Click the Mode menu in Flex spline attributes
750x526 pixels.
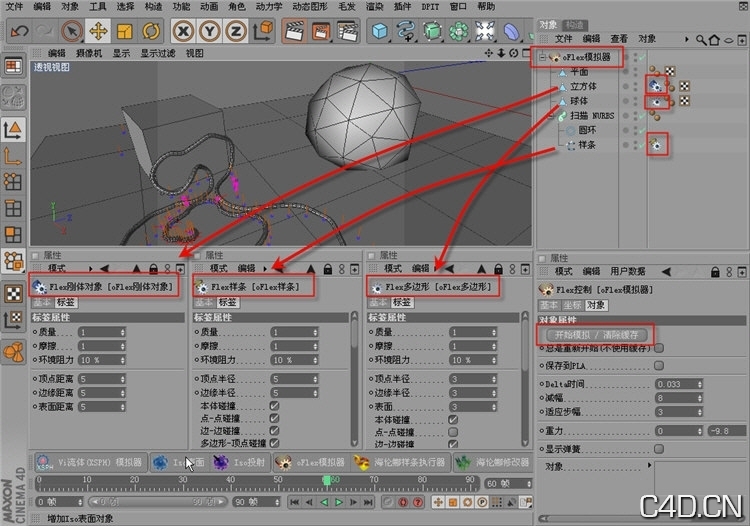point(219,269)
